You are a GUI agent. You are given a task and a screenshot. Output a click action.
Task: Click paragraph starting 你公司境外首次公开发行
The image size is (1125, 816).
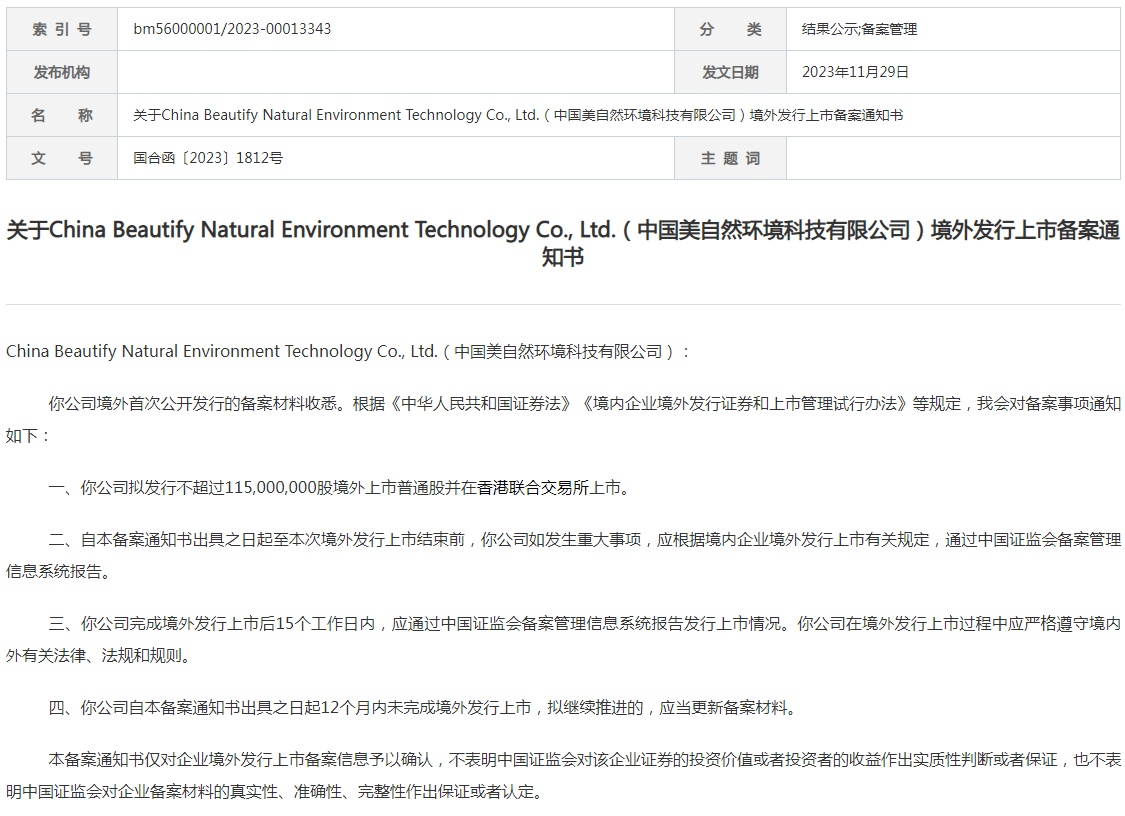[x=563, y=419]
